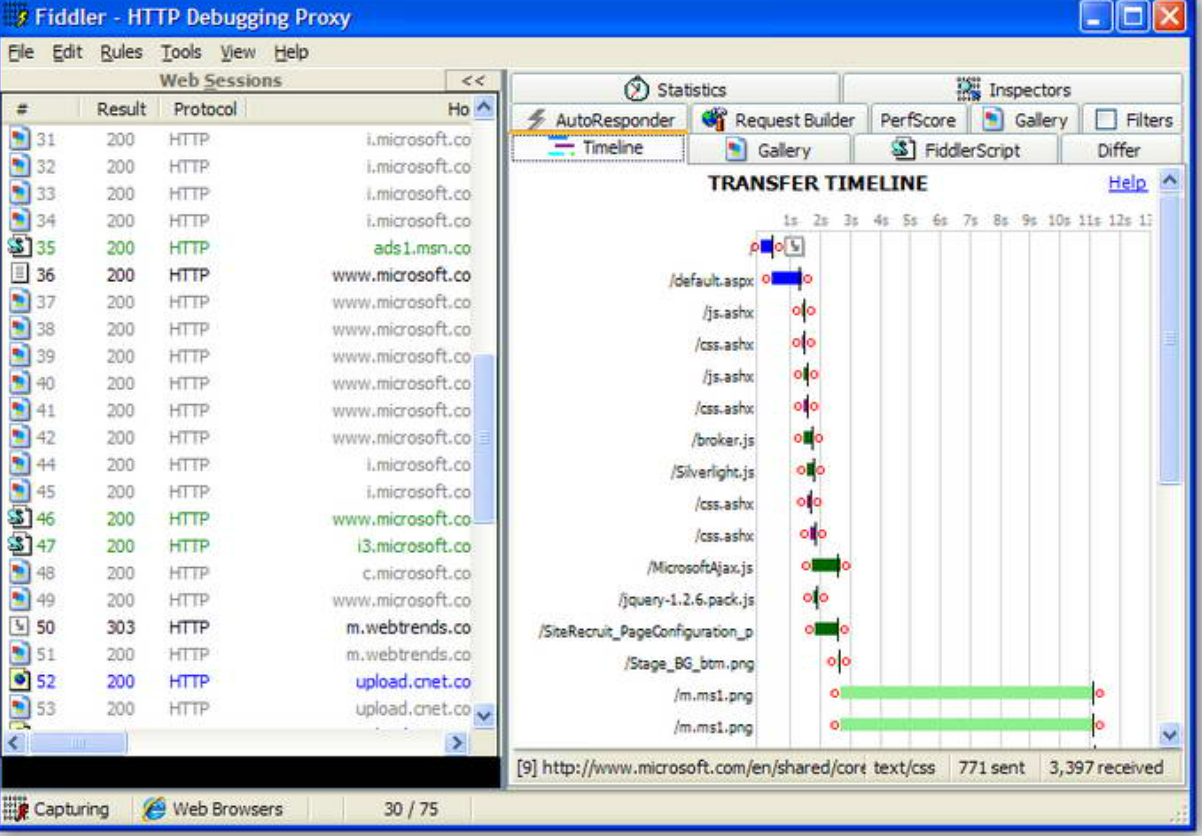Click the green bar for /MicrosoftAjax.js
Viewport: 1202px width, 836px height.
pos(825,566)
